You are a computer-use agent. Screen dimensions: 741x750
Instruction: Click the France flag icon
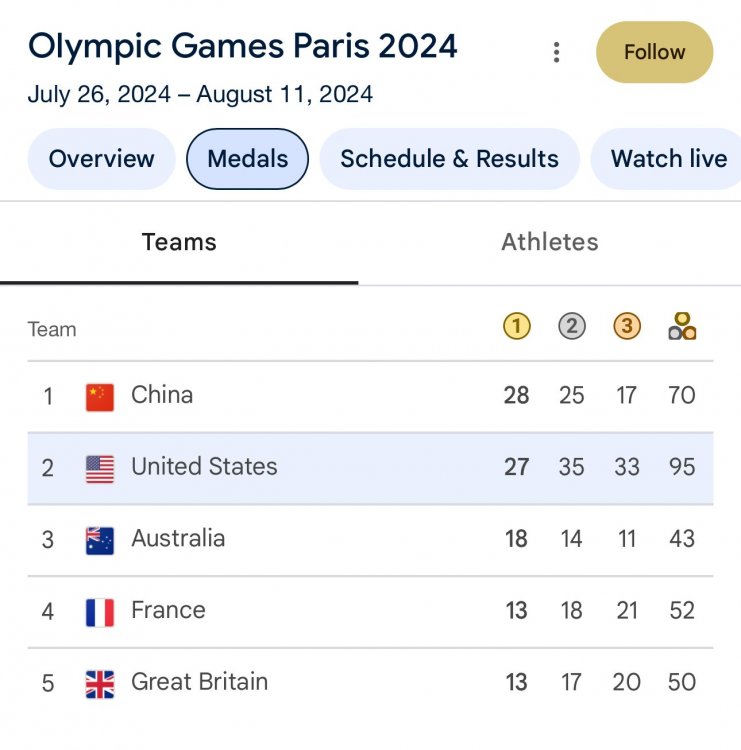coord(100,612)
